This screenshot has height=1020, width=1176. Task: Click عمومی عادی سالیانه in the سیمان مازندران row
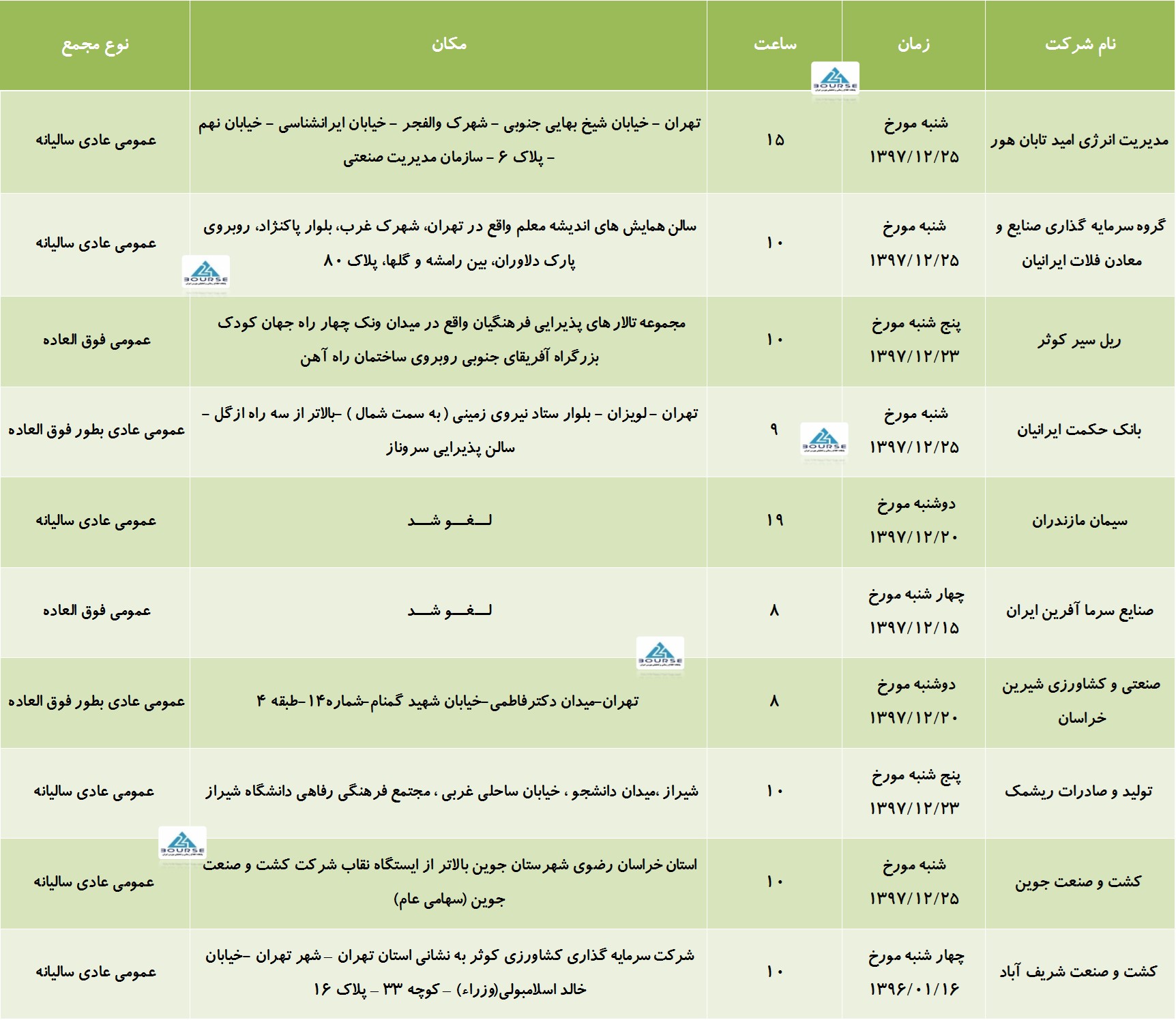[x=96, y=521]
